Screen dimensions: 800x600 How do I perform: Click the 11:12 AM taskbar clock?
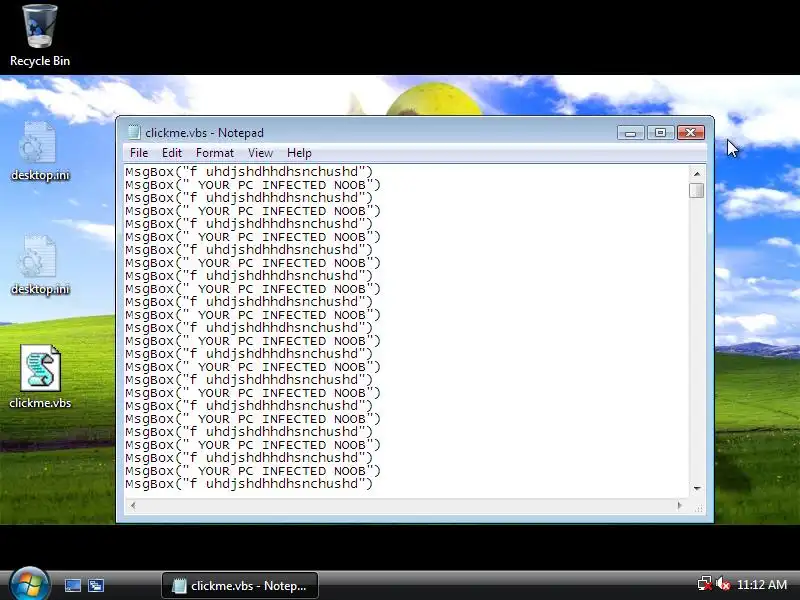[762, 584]
